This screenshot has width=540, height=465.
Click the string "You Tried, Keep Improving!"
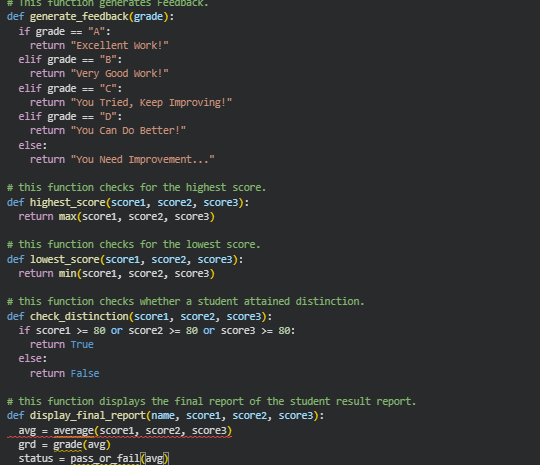click(x=151, y=102)
